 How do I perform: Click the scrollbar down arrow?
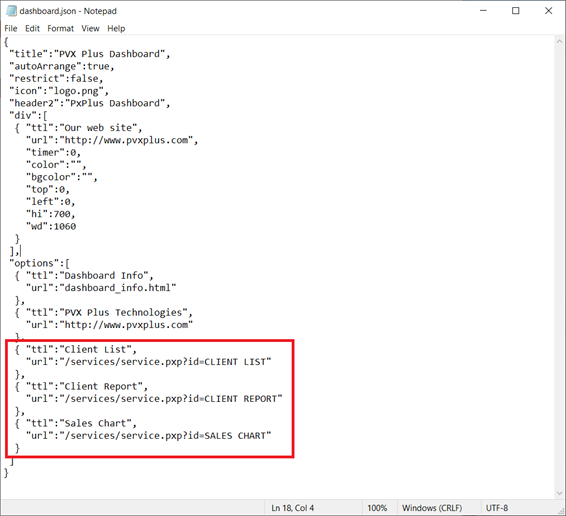(x=560, y=493)
